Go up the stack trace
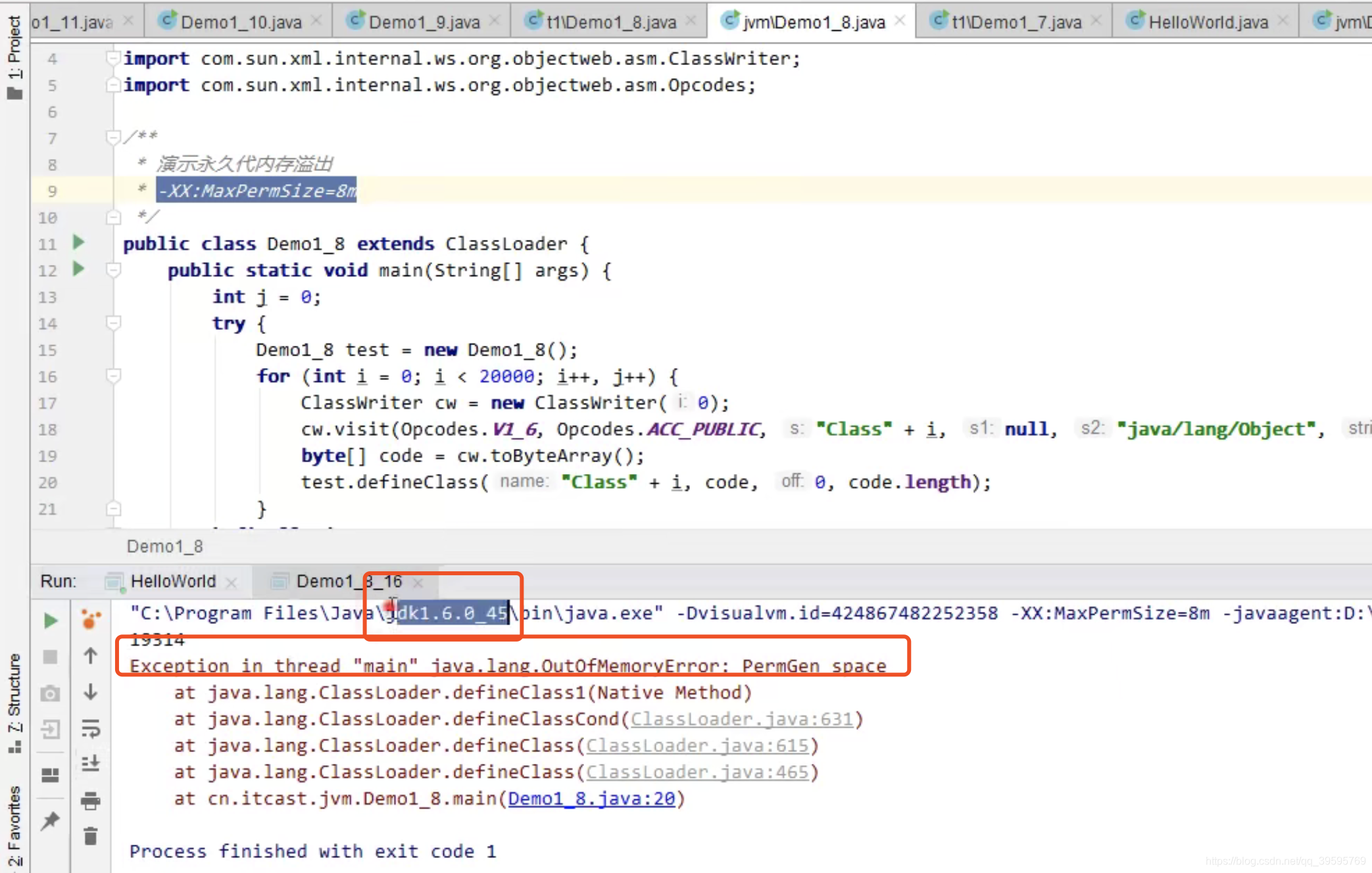Image resolution: width=1372 pixels, height=873 pixels. (x=91, y=655)
